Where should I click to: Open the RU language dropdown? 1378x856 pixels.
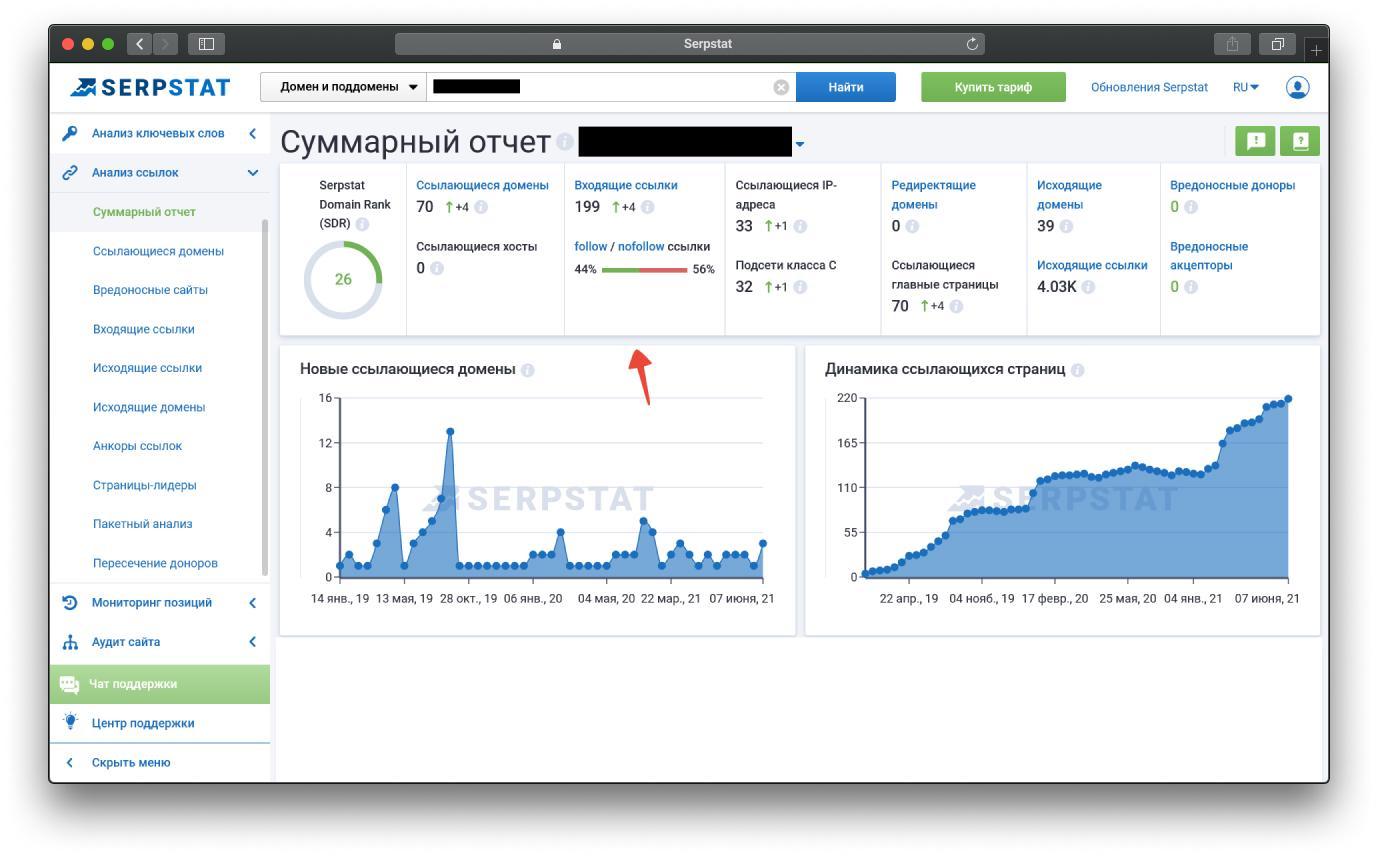tap(1246, 87)
